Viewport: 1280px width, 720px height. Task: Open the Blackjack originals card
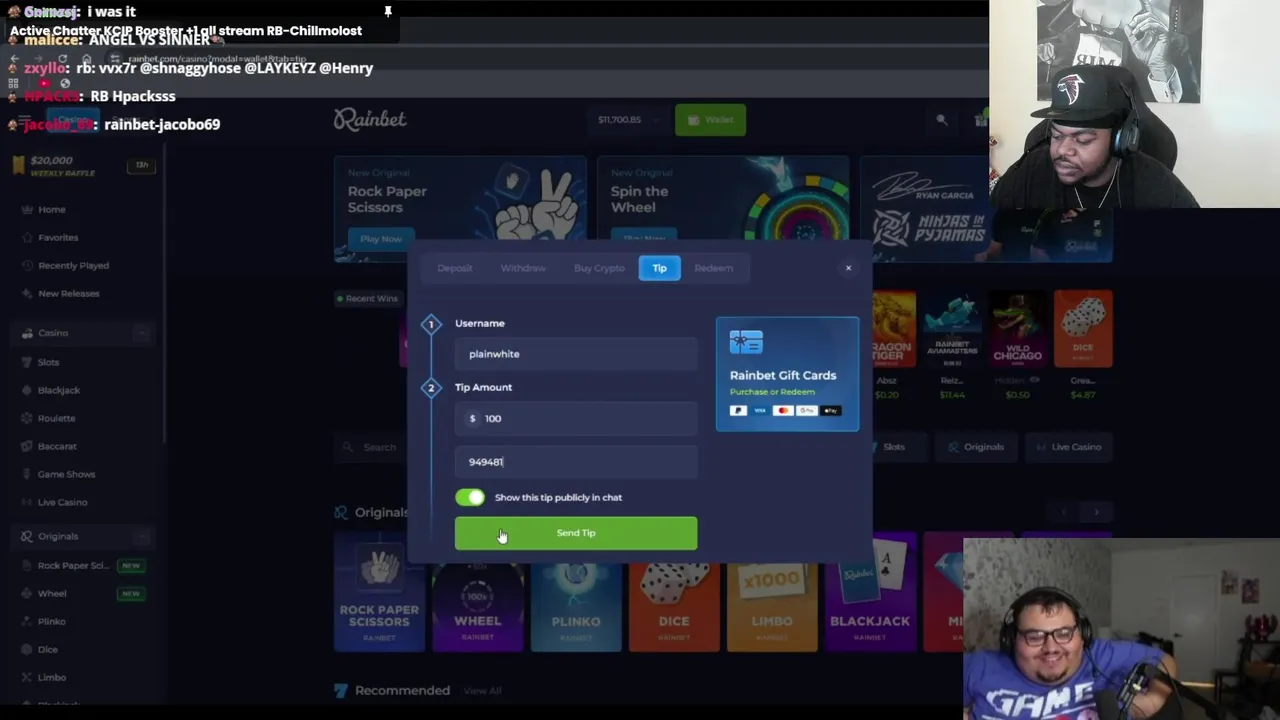point(869,594)
